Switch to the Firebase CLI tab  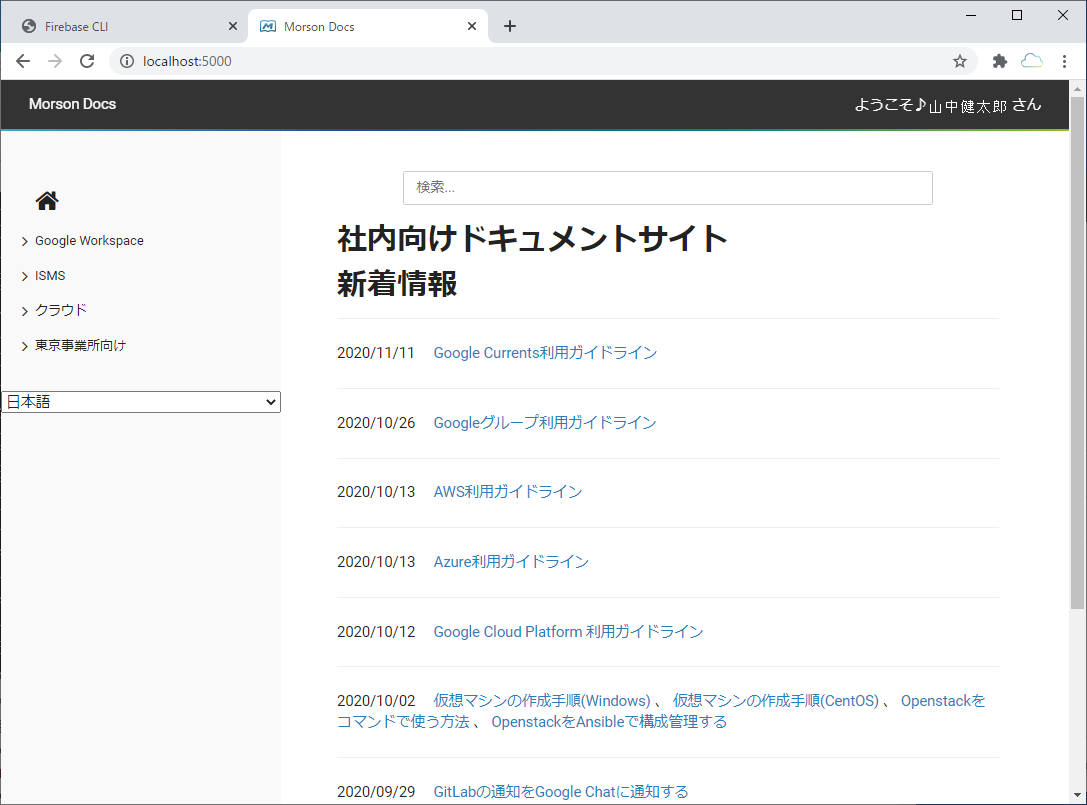click(x=120, y=26)
